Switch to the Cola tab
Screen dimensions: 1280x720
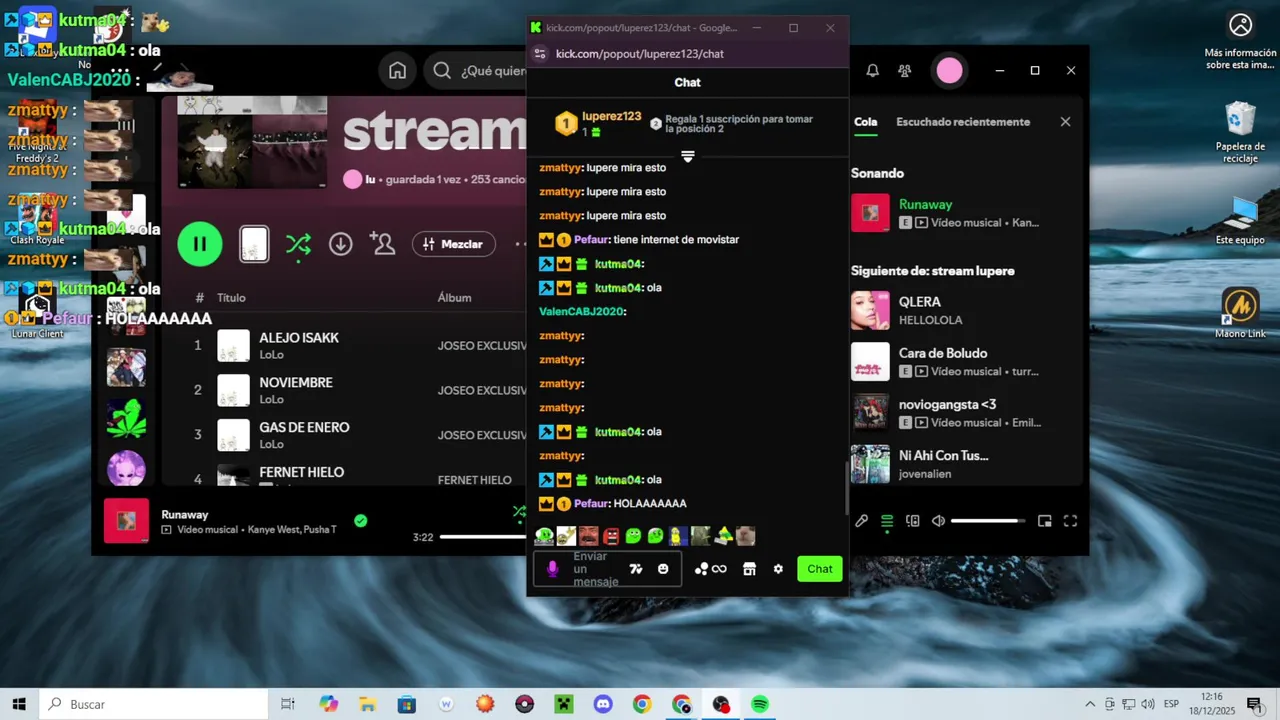pyautogui.click(x=865, y=122)
